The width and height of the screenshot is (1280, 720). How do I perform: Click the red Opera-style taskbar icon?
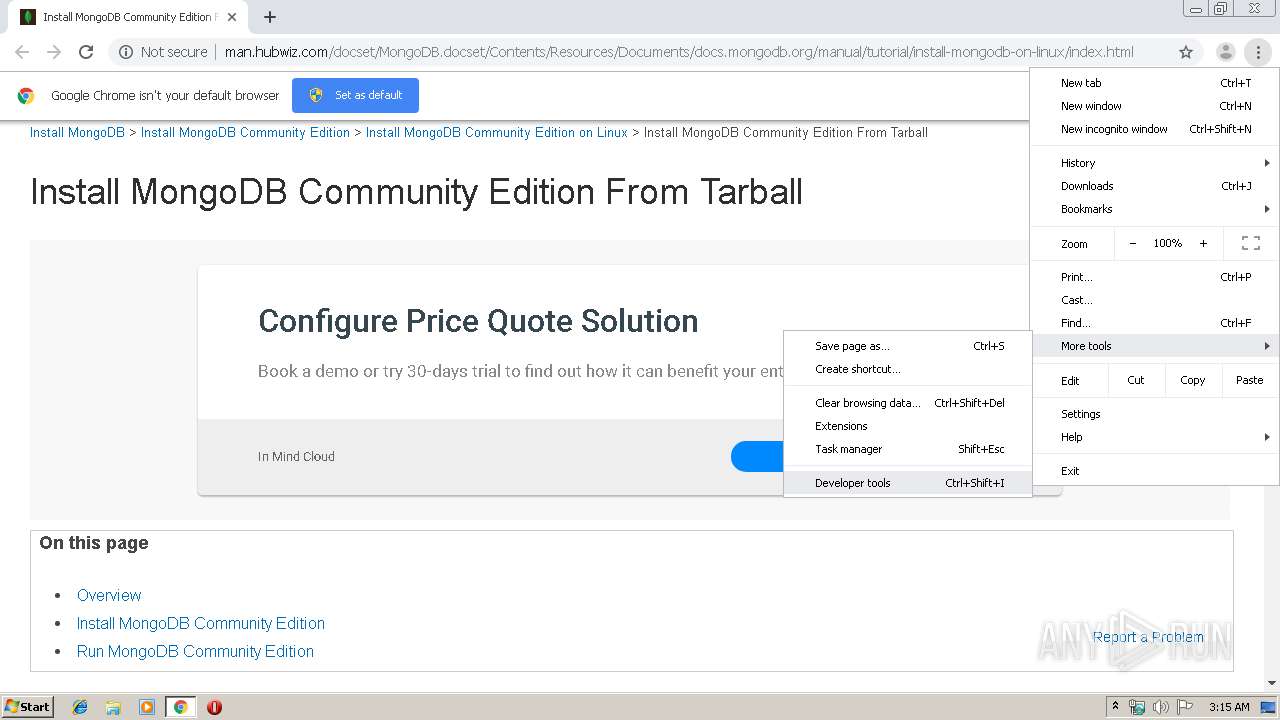coord(214,707)
